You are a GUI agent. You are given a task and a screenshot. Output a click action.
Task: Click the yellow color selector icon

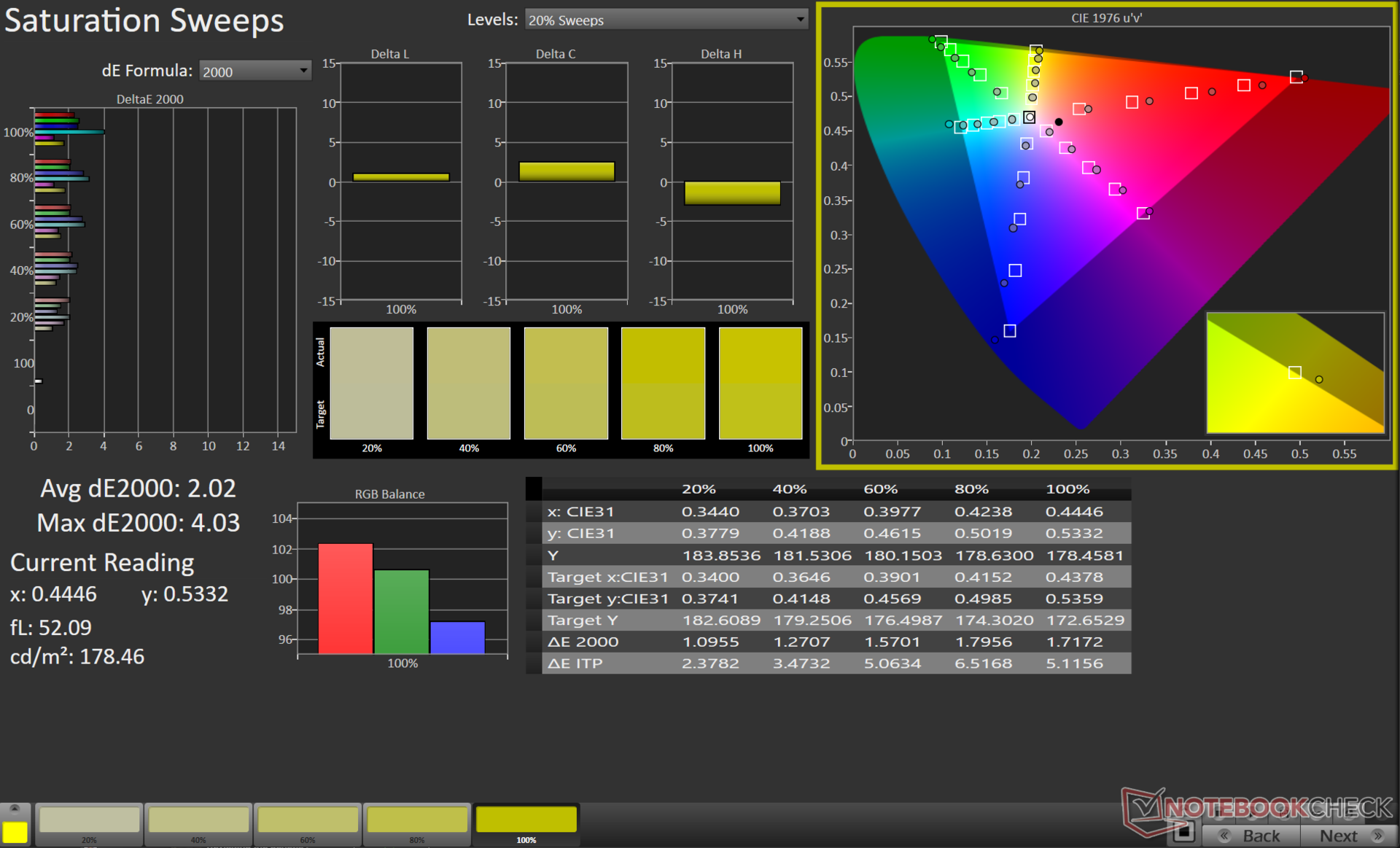(x=15, y=831)
